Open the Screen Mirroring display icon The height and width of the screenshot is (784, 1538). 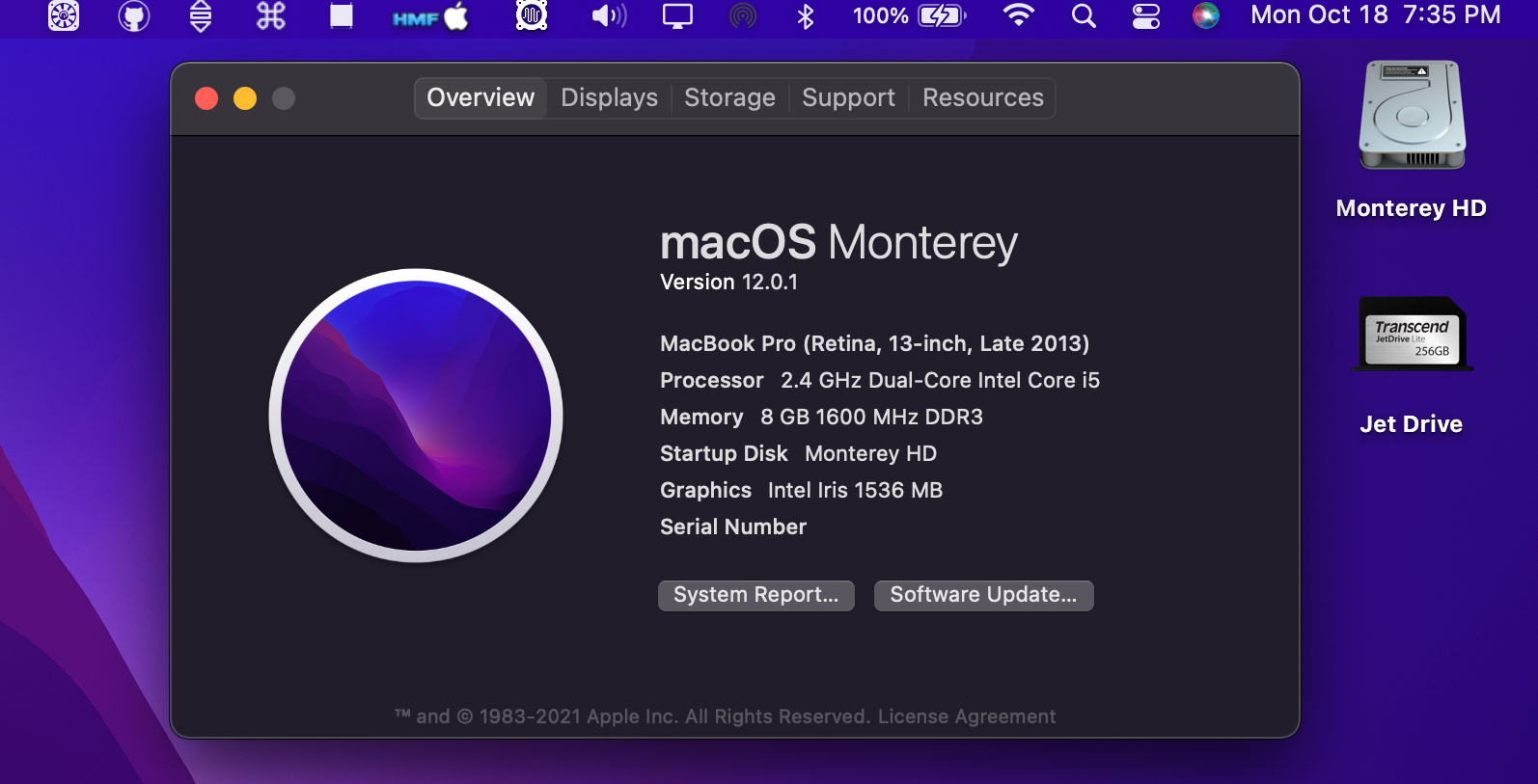pyautogui.click(x=677, y=15)
